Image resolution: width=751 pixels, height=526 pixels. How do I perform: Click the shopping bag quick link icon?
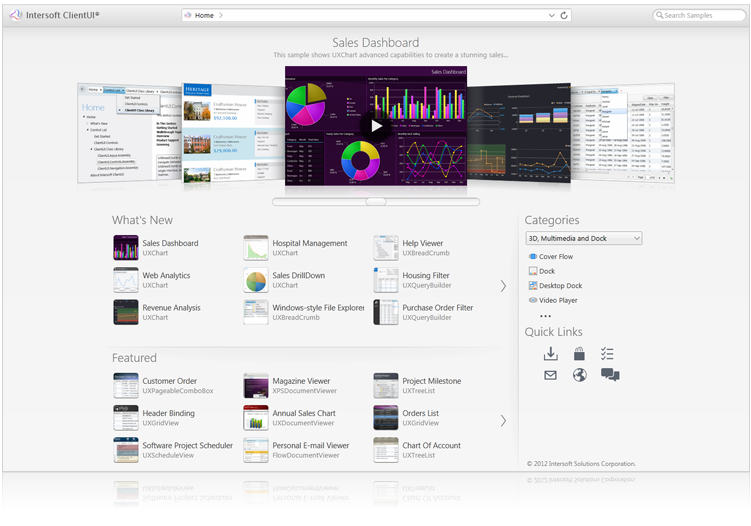(579, 354)
